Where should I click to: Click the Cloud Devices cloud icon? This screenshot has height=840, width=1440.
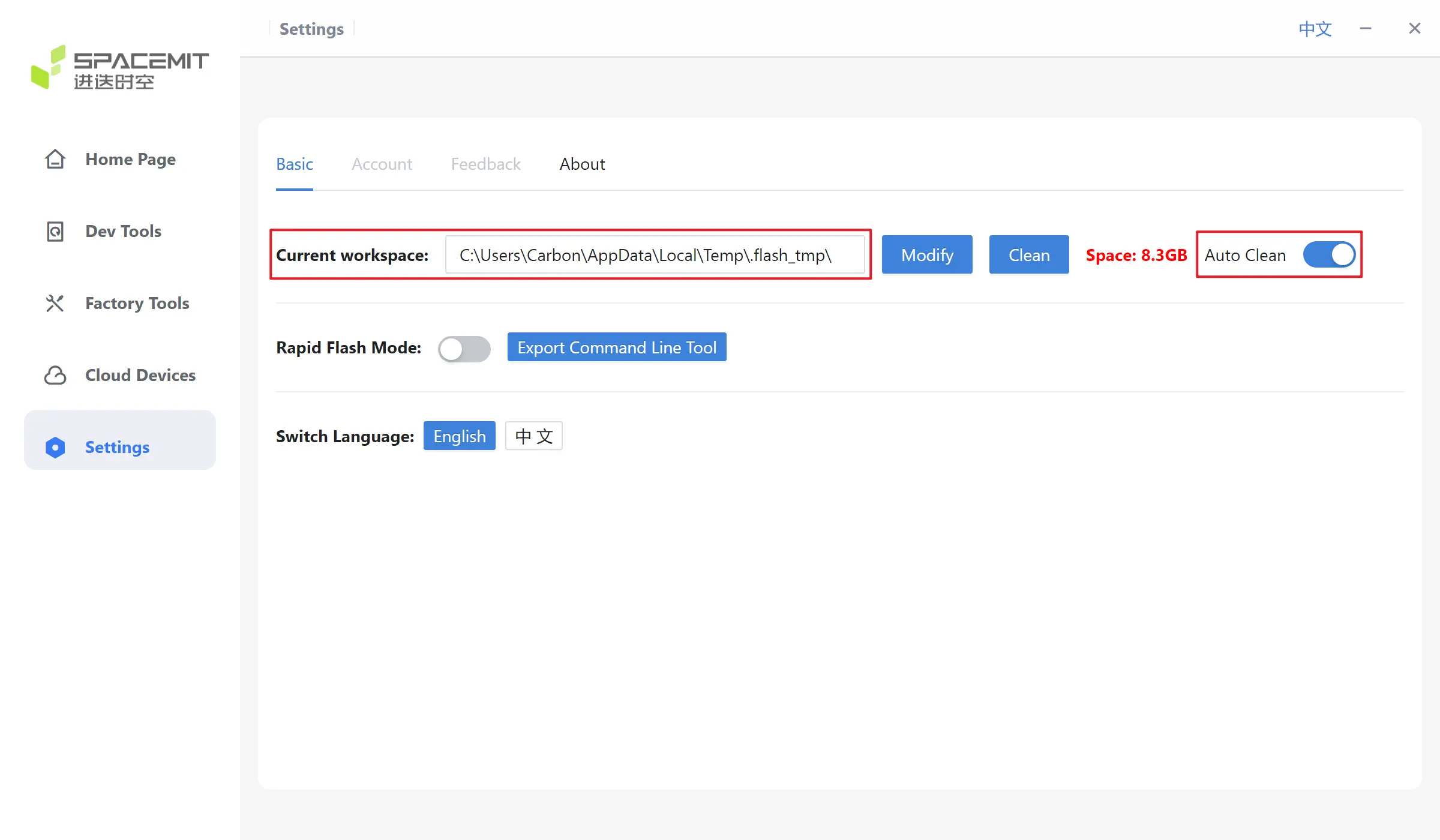(x=55, y=375)
